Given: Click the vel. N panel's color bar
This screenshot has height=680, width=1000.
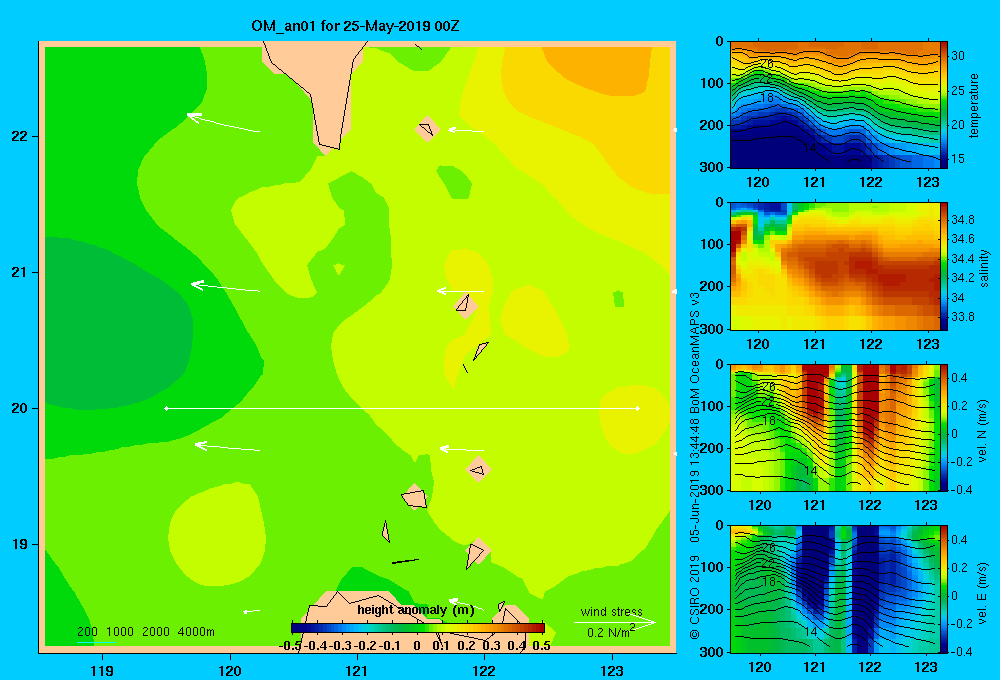Looking at the screenshot, I should coord(944,427).
